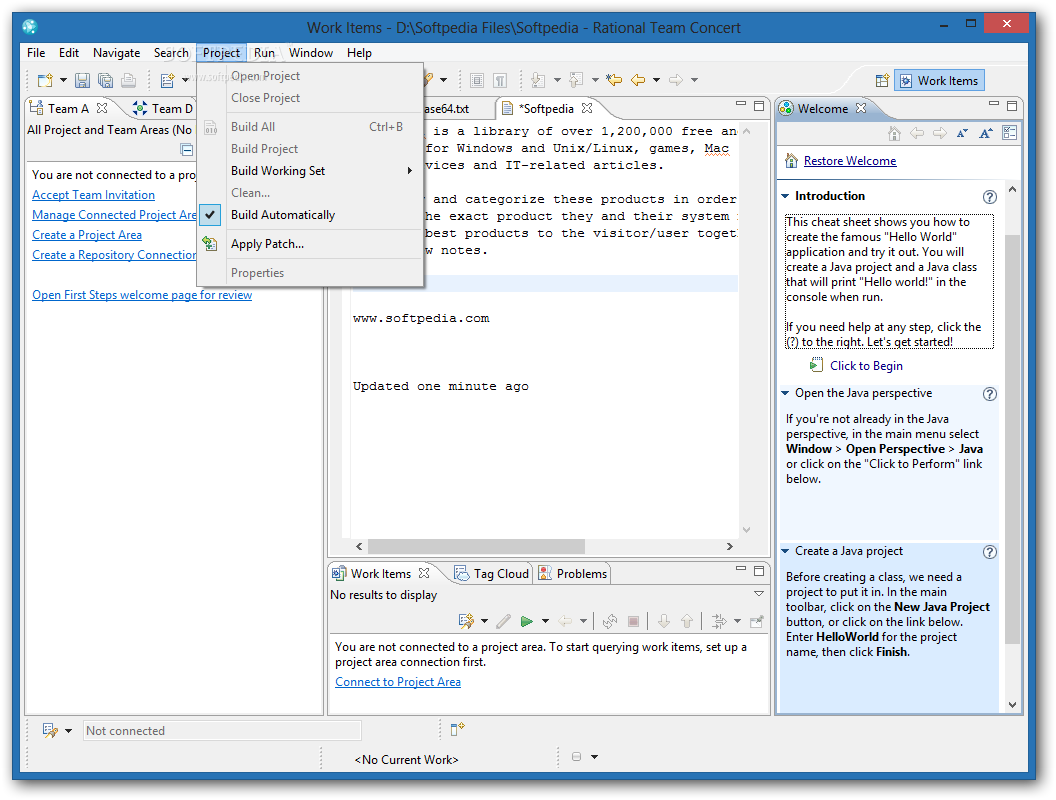Click the Create a Project Area link
Screen dimensions: 1056x800
tap(87, 235)
